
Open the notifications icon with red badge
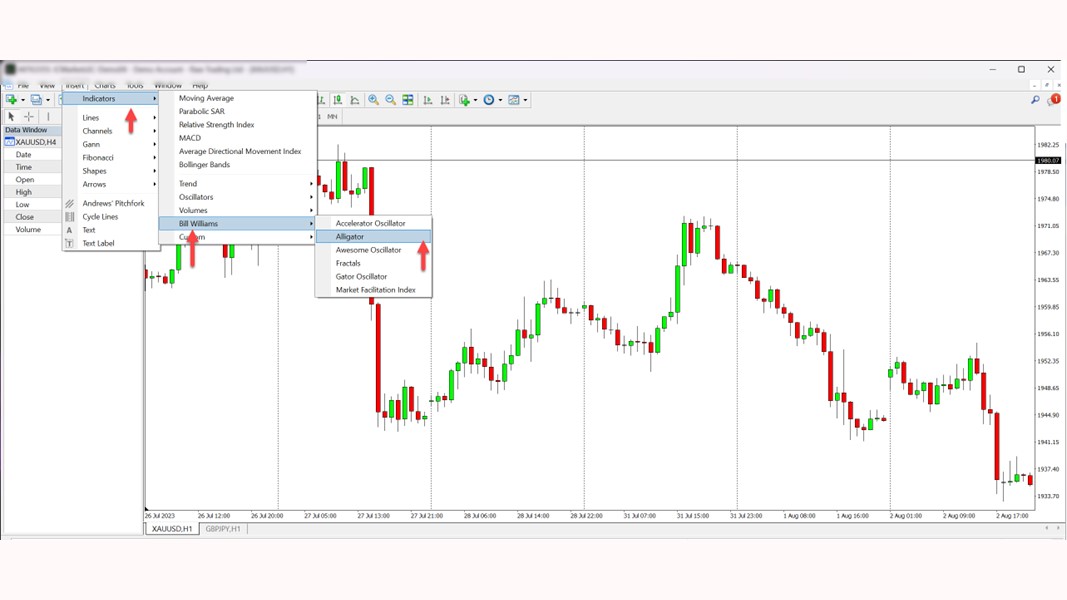[x=1054, y=100]
